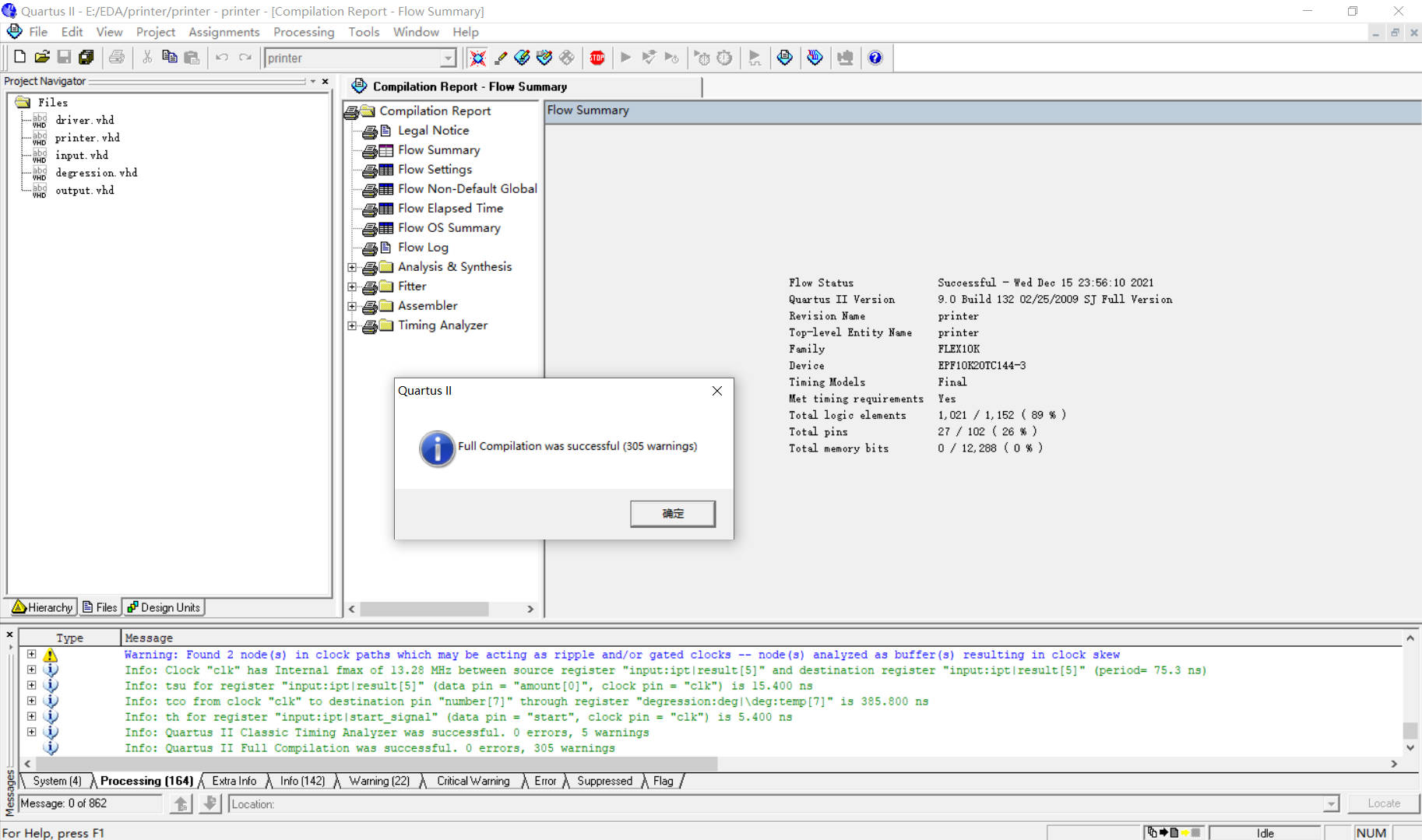The height and width of the screenshot is (840, 1422).
Task: Open the Tools menu
Action: coord(364,32)
